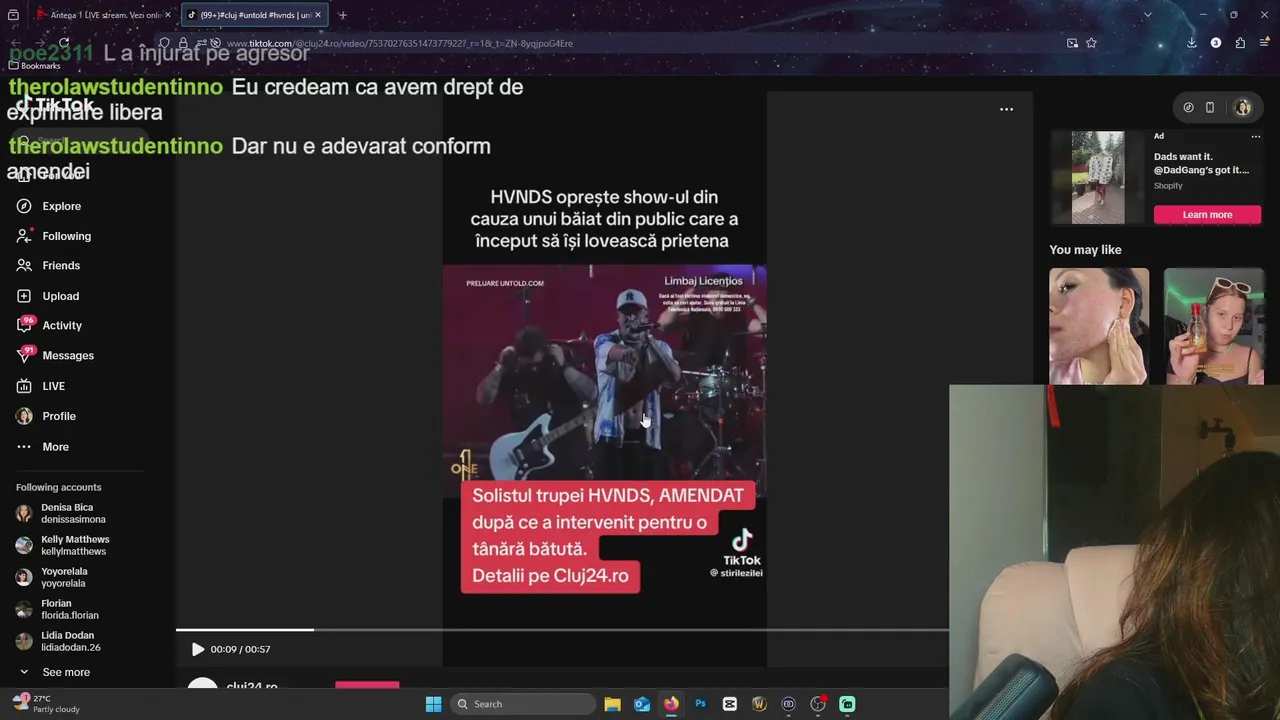
Task: Click the coin icon in TikTok header
Action: tap(1188, 107)
